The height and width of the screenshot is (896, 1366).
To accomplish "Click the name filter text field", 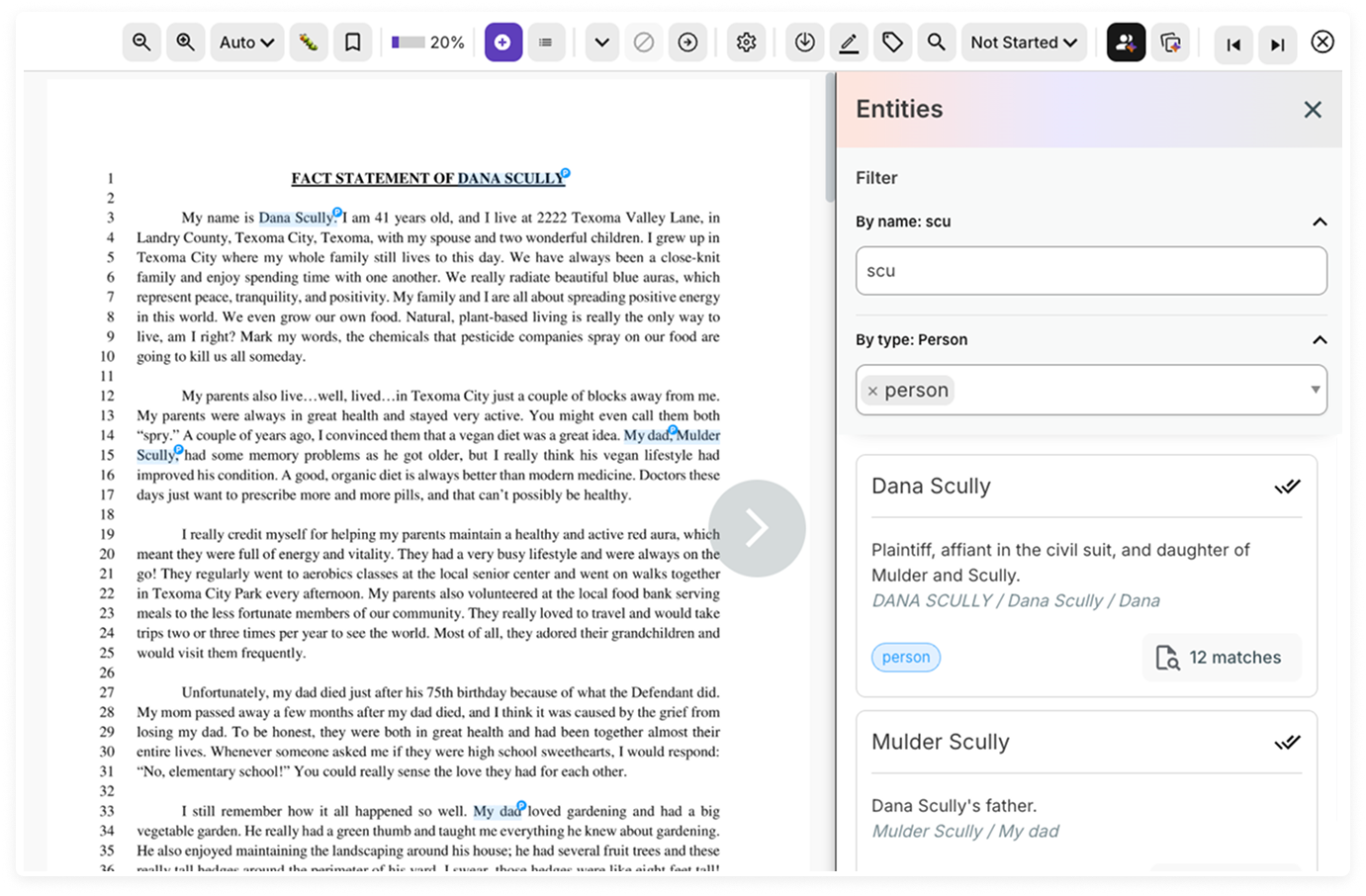I will click(x=1090, y=271).
